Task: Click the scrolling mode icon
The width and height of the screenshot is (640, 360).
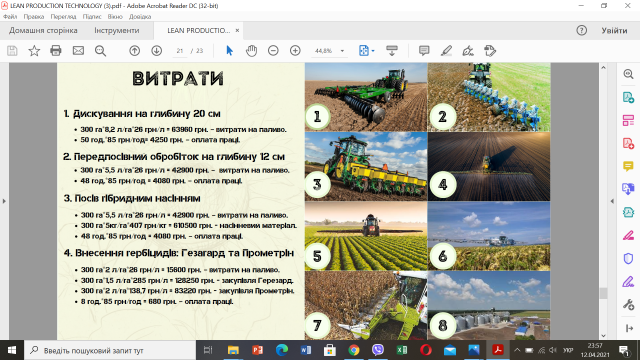Action: tap(392, 51)
